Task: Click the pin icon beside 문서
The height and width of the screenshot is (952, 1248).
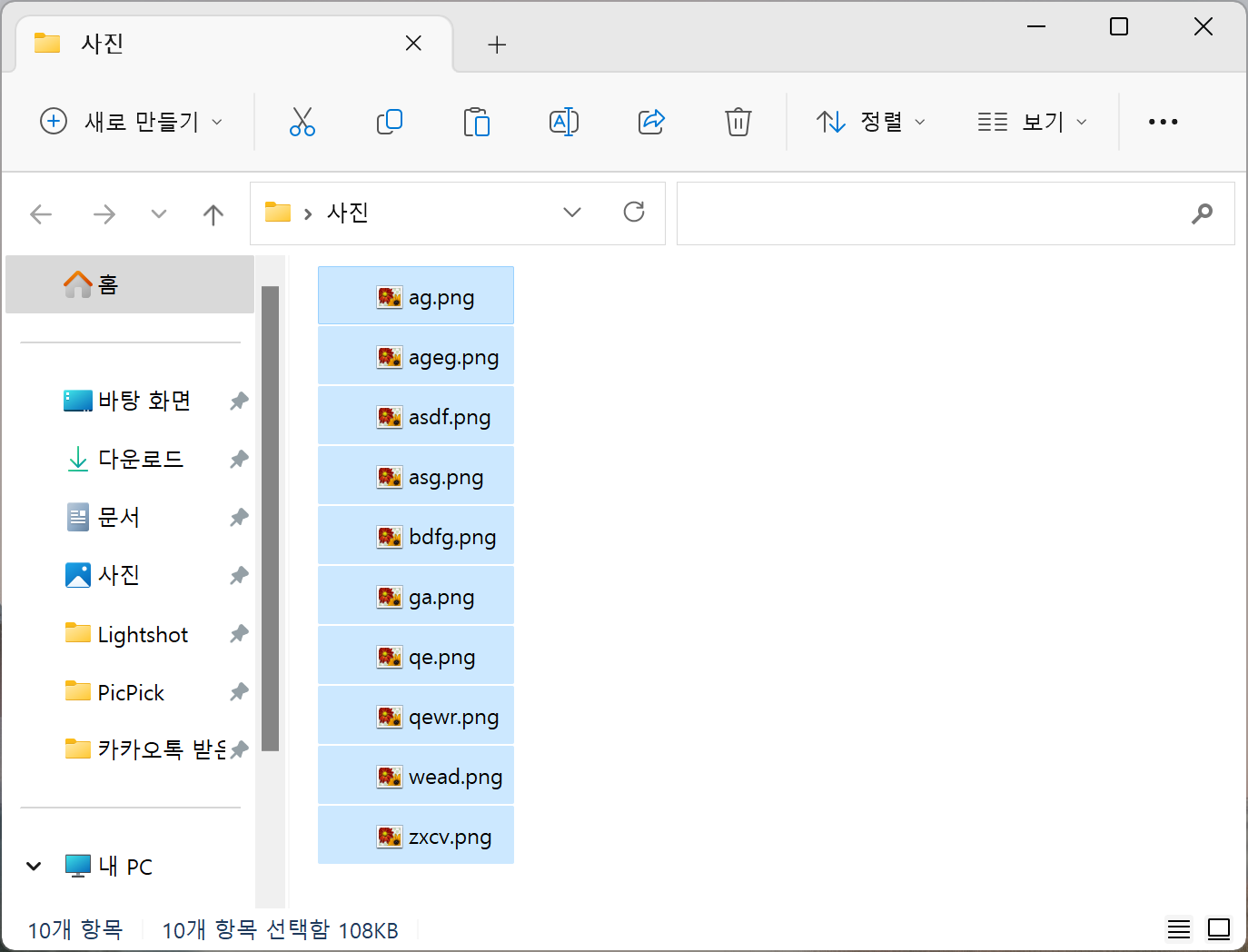Action: (239, 517)
